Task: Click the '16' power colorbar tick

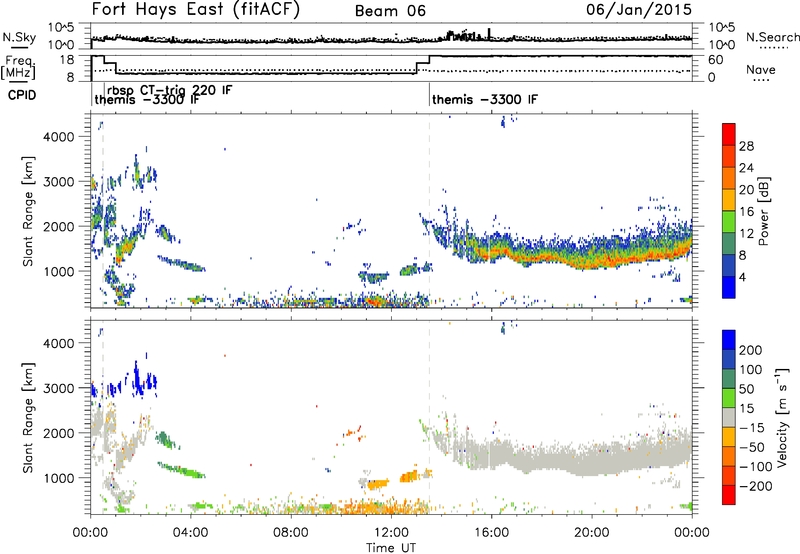Action: click(x=746, y=212)
